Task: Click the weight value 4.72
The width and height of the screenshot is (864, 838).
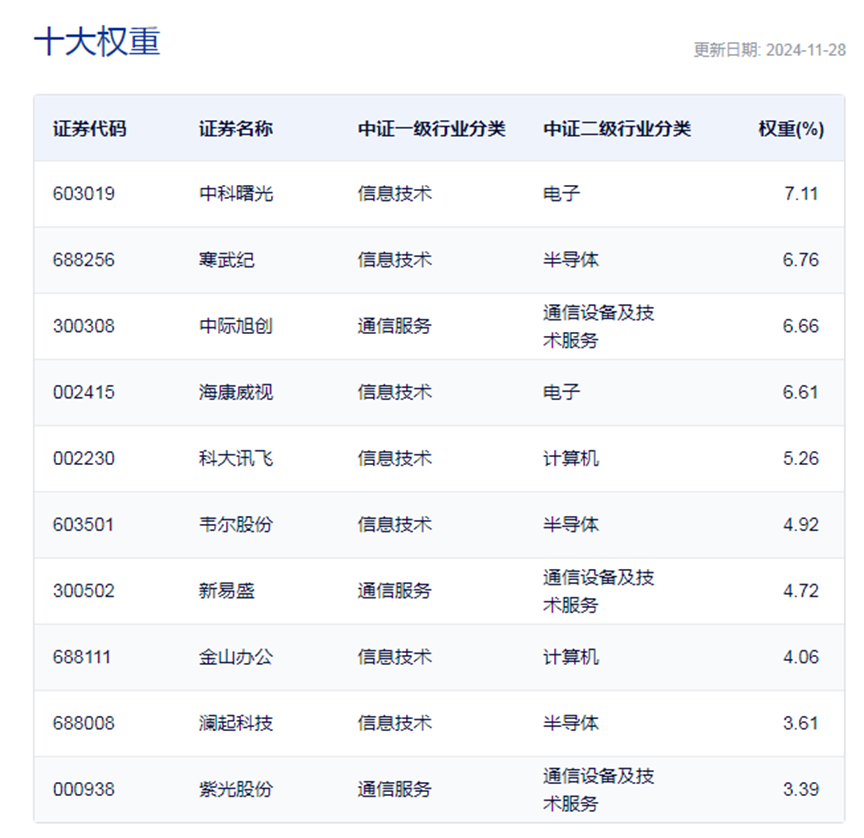Action: point(801,591)
